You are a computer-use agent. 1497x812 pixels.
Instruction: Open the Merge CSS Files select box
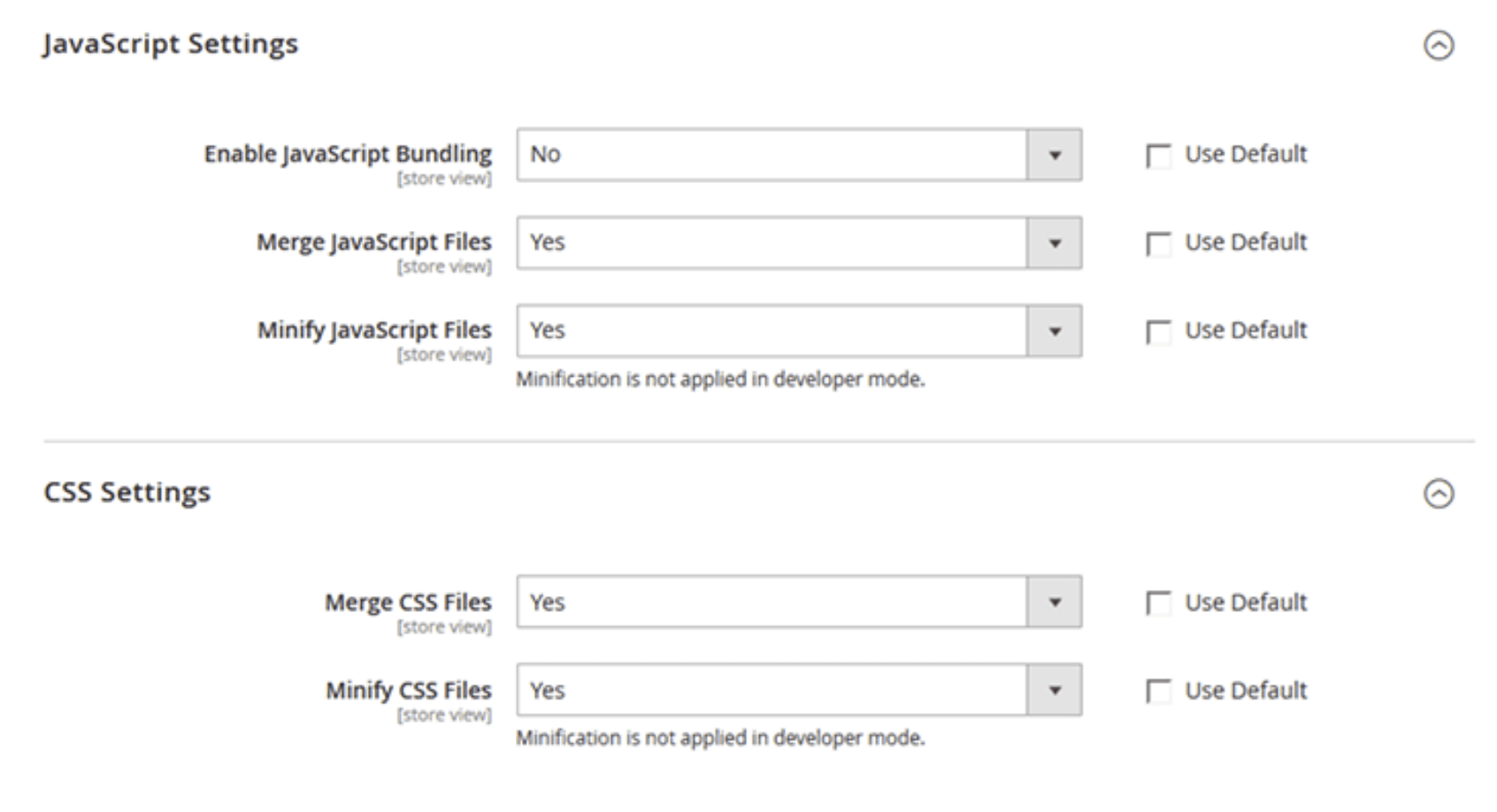[x=799, y=602]
